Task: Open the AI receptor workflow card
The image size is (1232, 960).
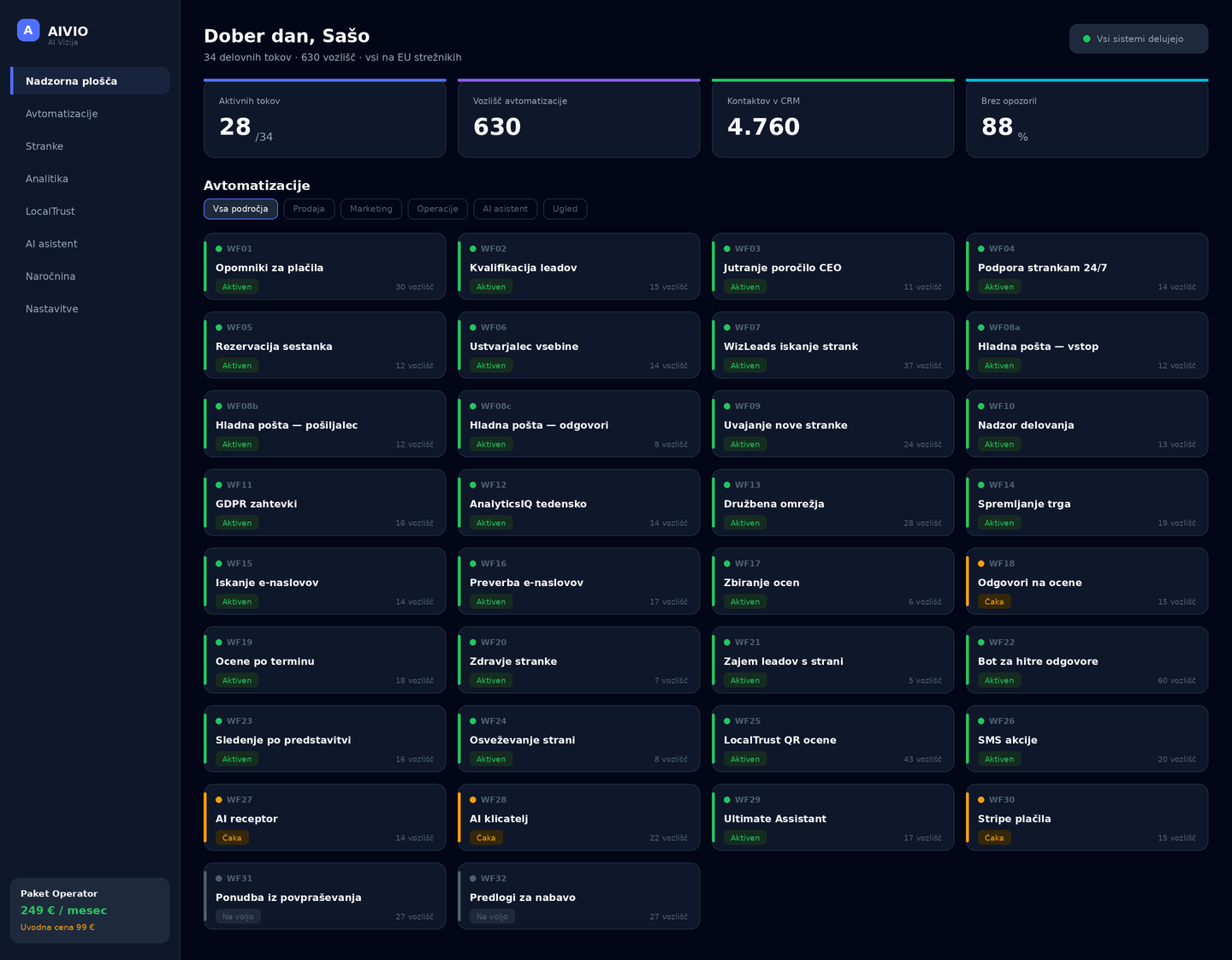Action: coord(324,817)
